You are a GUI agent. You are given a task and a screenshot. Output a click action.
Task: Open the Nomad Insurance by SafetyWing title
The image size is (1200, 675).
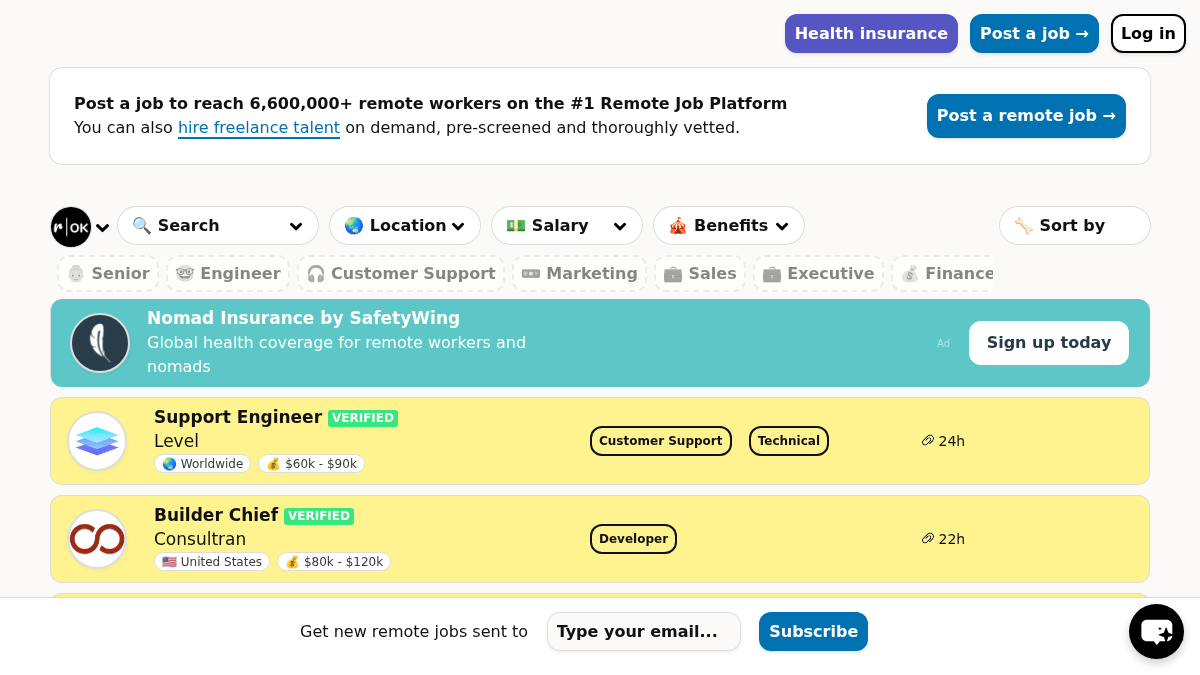coord(304,318)
